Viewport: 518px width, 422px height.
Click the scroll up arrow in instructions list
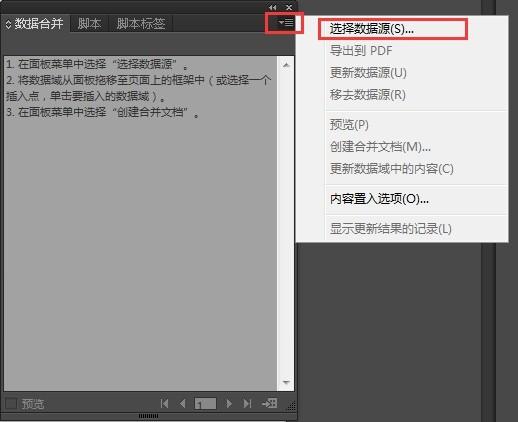click(x=286, y=65)
